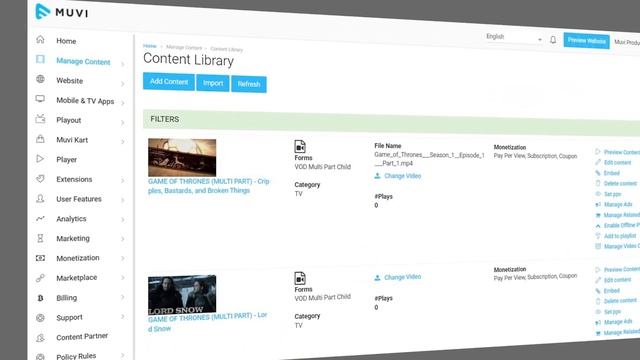The height and width of the screenshot is (360, 640).
Task: Click the User Features person icon
Action: click(40, 198)
